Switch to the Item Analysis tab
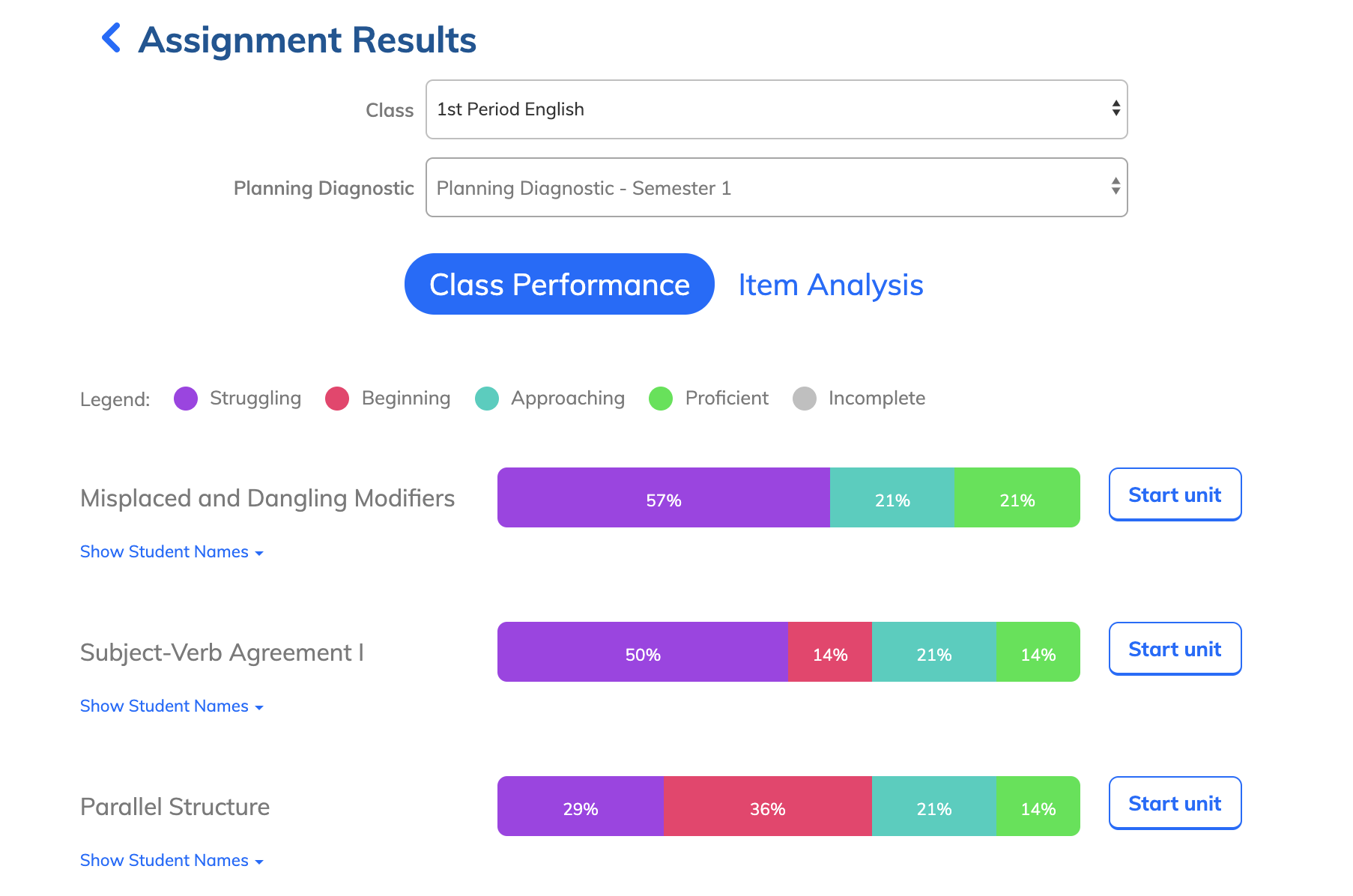The height and width of the screenshot is (896, 1353). [829, 285]
